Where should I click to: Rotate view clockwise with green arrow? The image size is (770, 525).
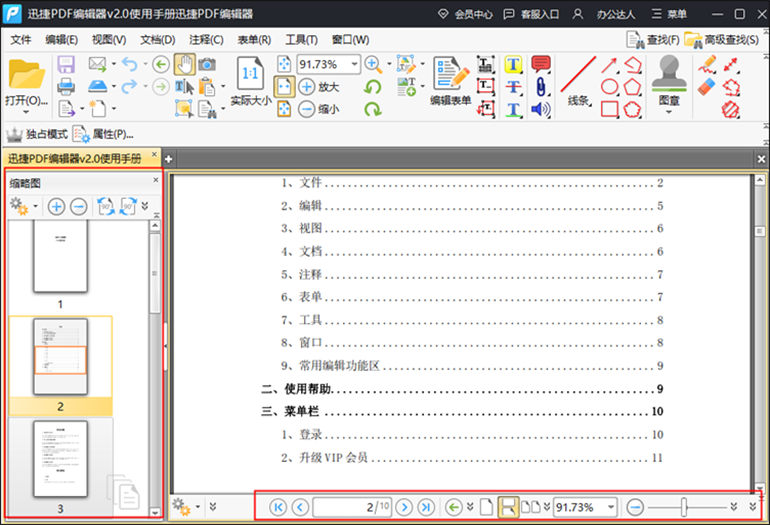(x=373, y=109)
